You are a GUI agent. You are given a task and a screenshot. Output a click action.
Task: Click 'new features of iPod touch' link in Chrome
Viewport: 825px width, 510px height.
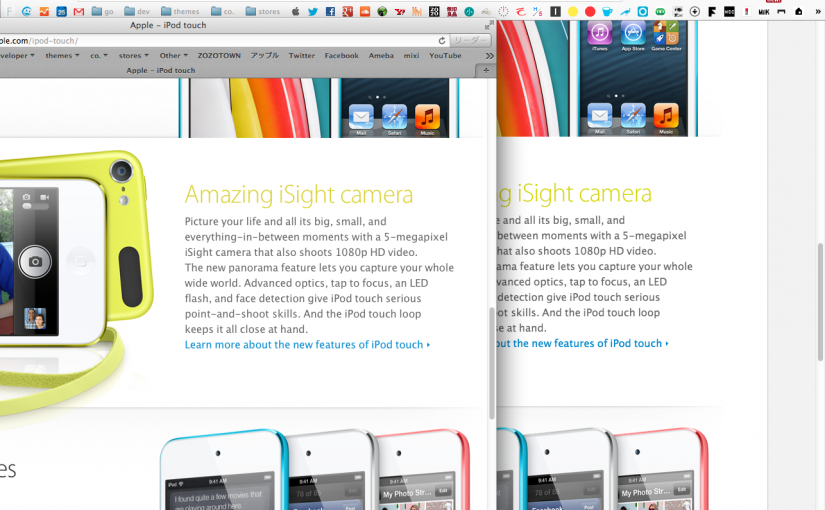582,343
